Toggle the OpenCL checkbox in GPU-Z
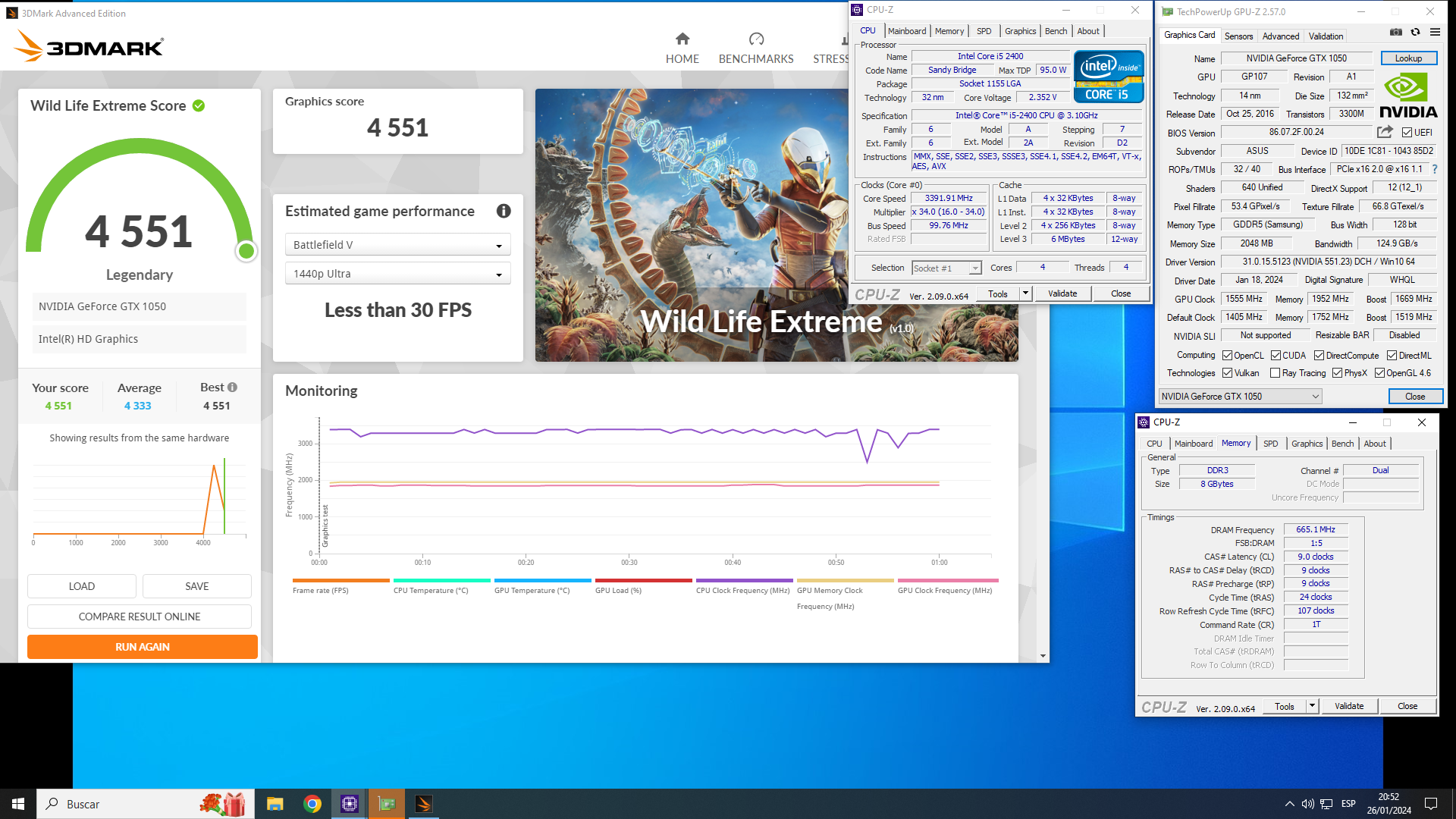1456x819 pixels. pos(1227,356)
